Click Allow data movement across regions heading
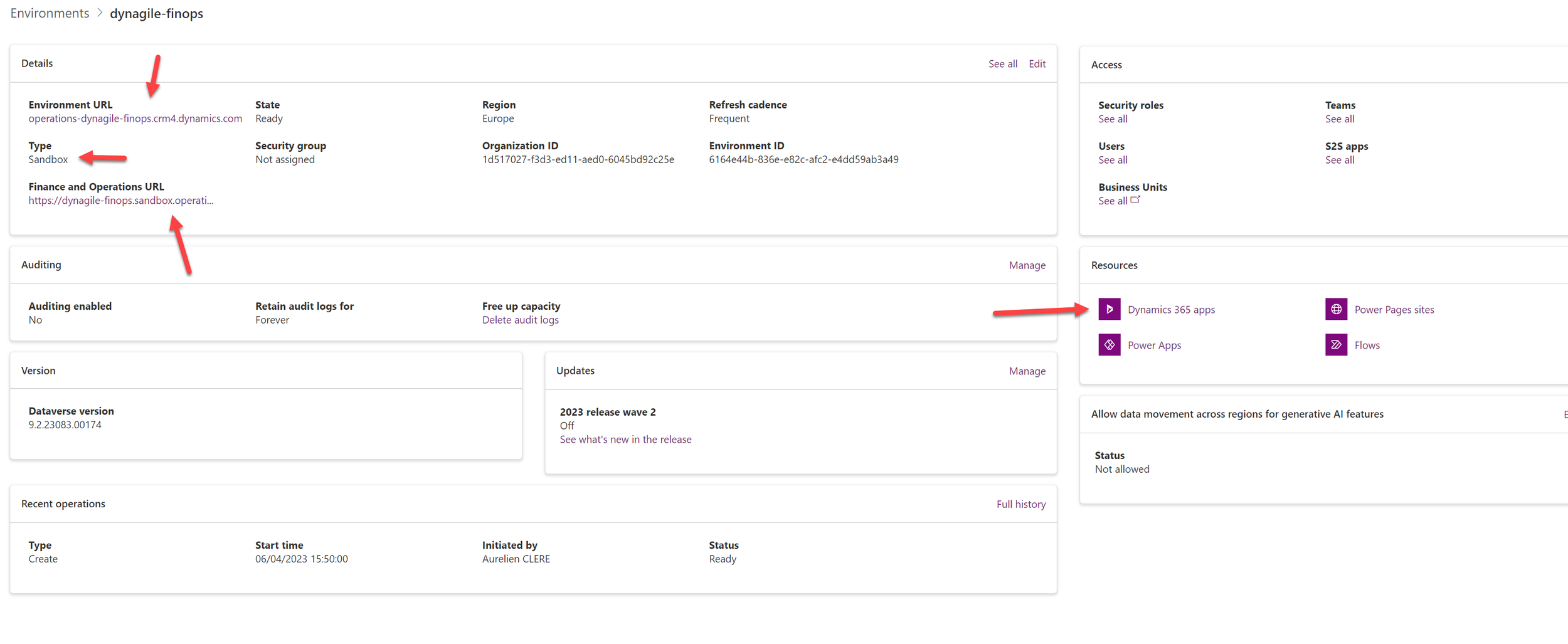 click(1237, 414)
